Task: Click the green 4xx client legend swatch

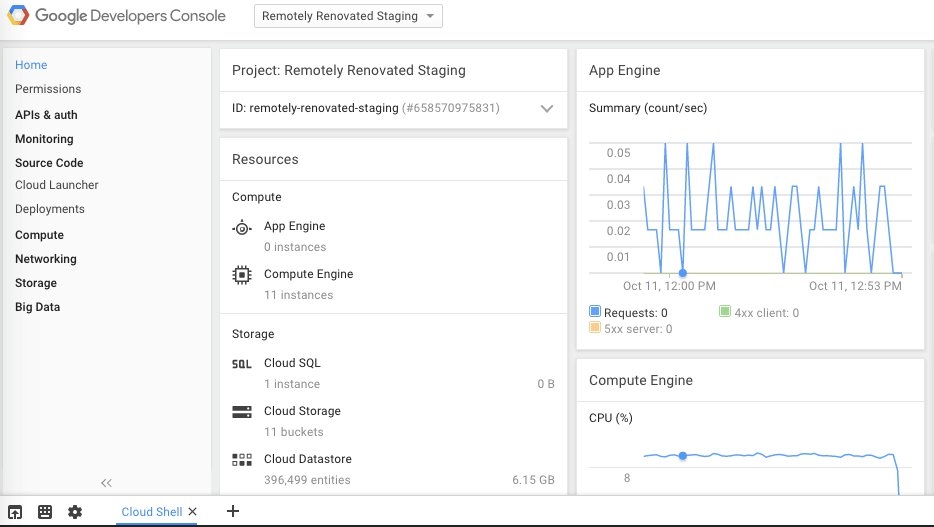Action: 725,311
